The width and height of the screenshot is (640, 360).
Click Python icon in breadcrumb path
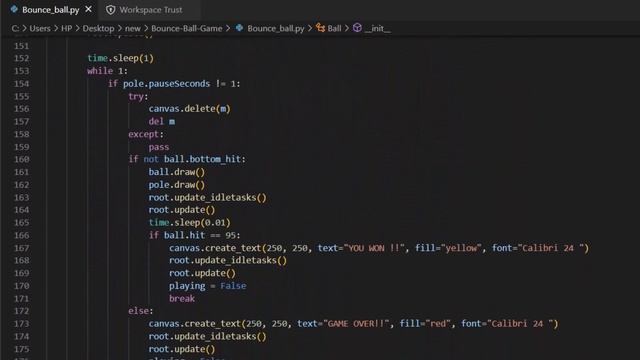tap(240, 28)
